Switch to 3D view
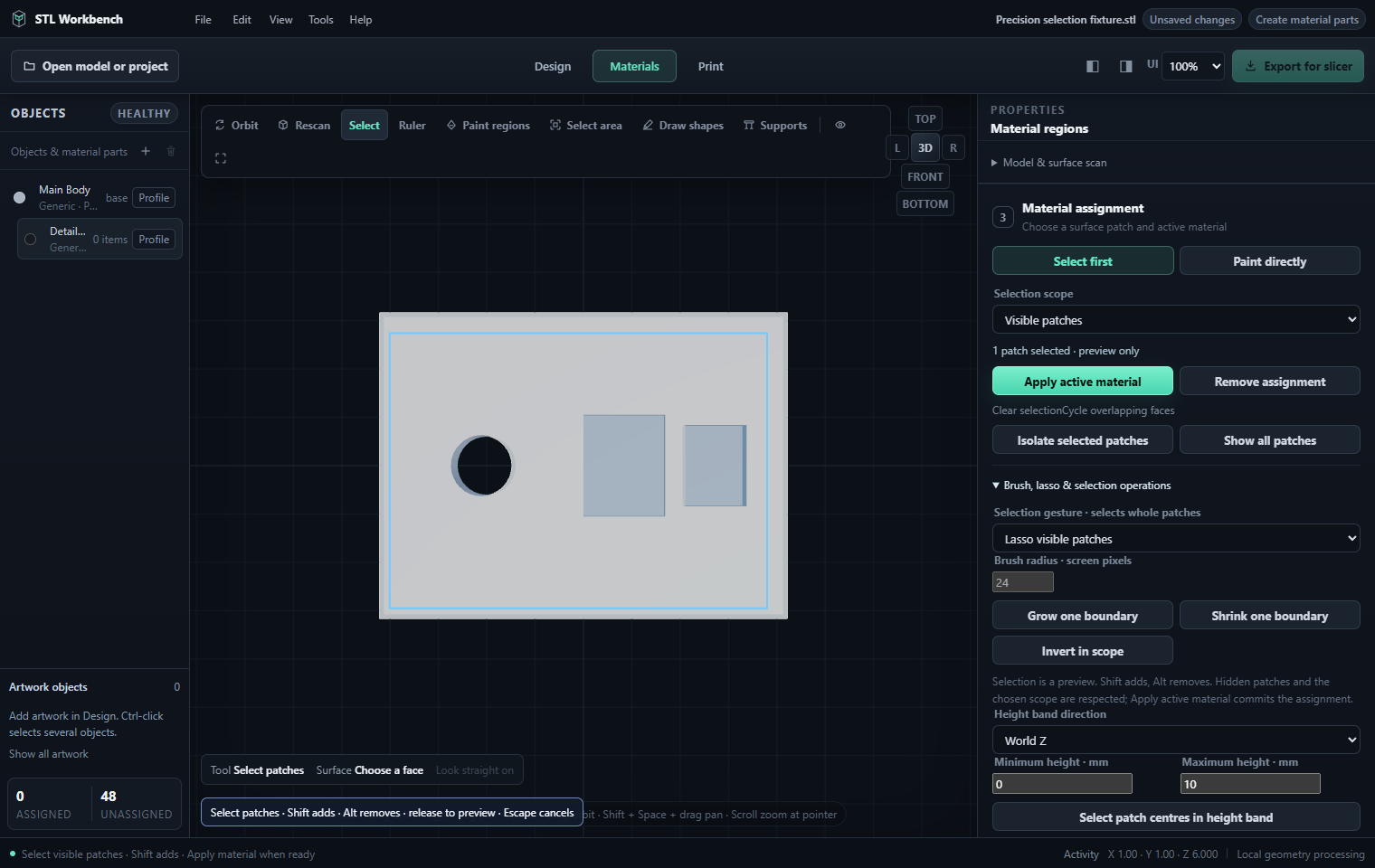 (925, 147)
